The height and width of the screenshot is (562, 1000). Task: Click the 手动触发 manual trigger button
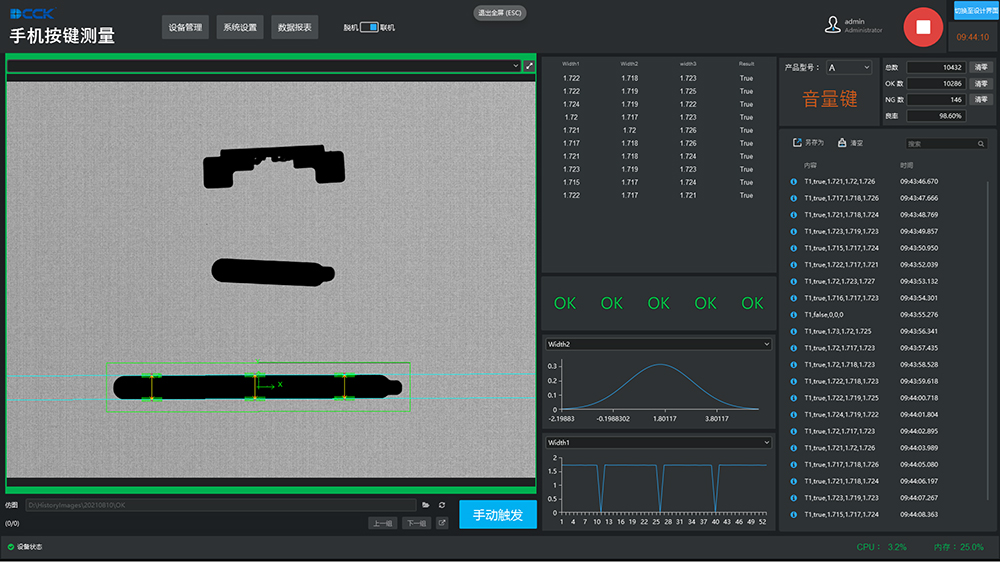click(x=498, y=514)
